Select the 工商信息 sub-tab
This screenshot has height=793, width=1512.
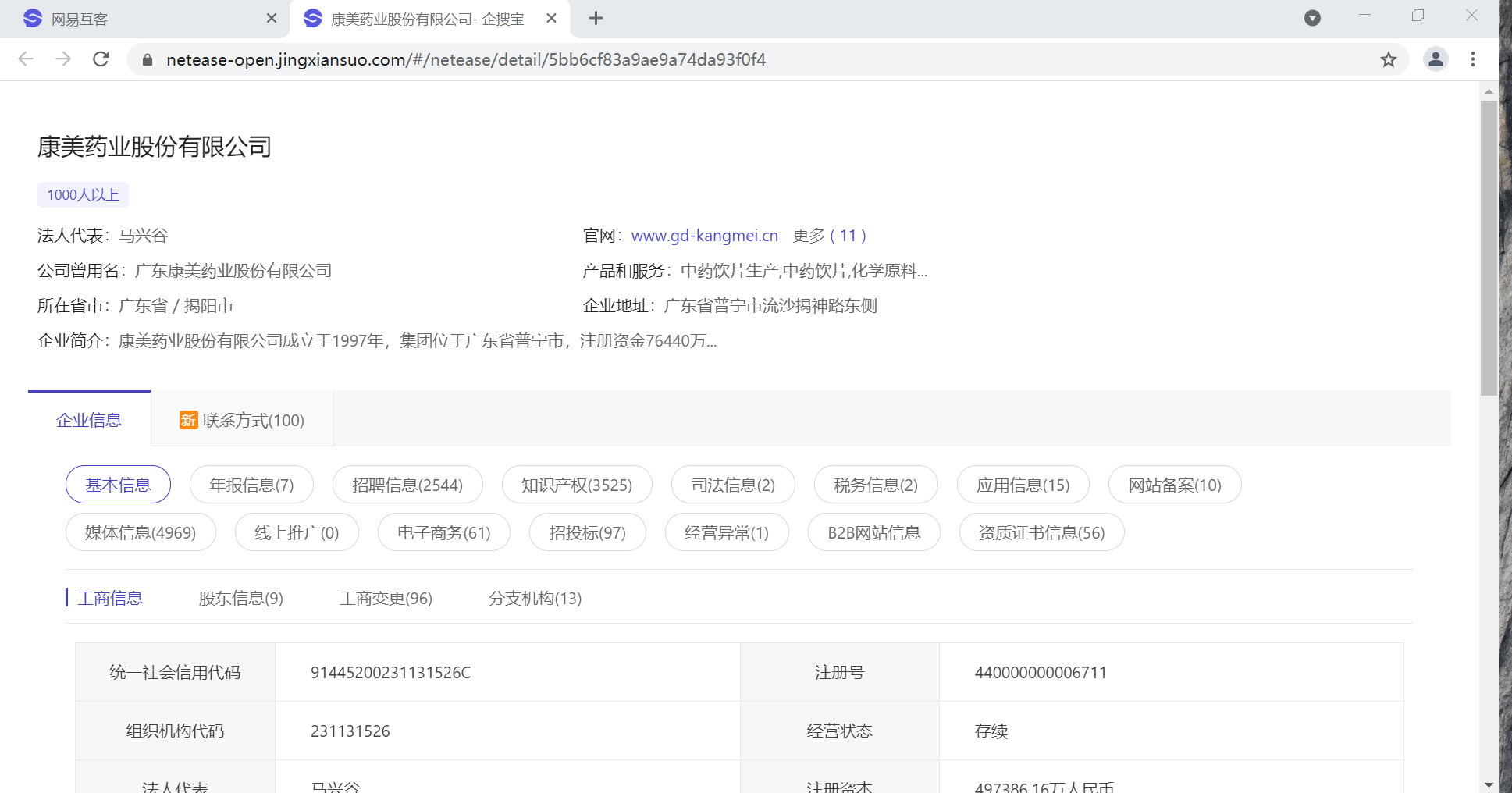click(110, 598)
